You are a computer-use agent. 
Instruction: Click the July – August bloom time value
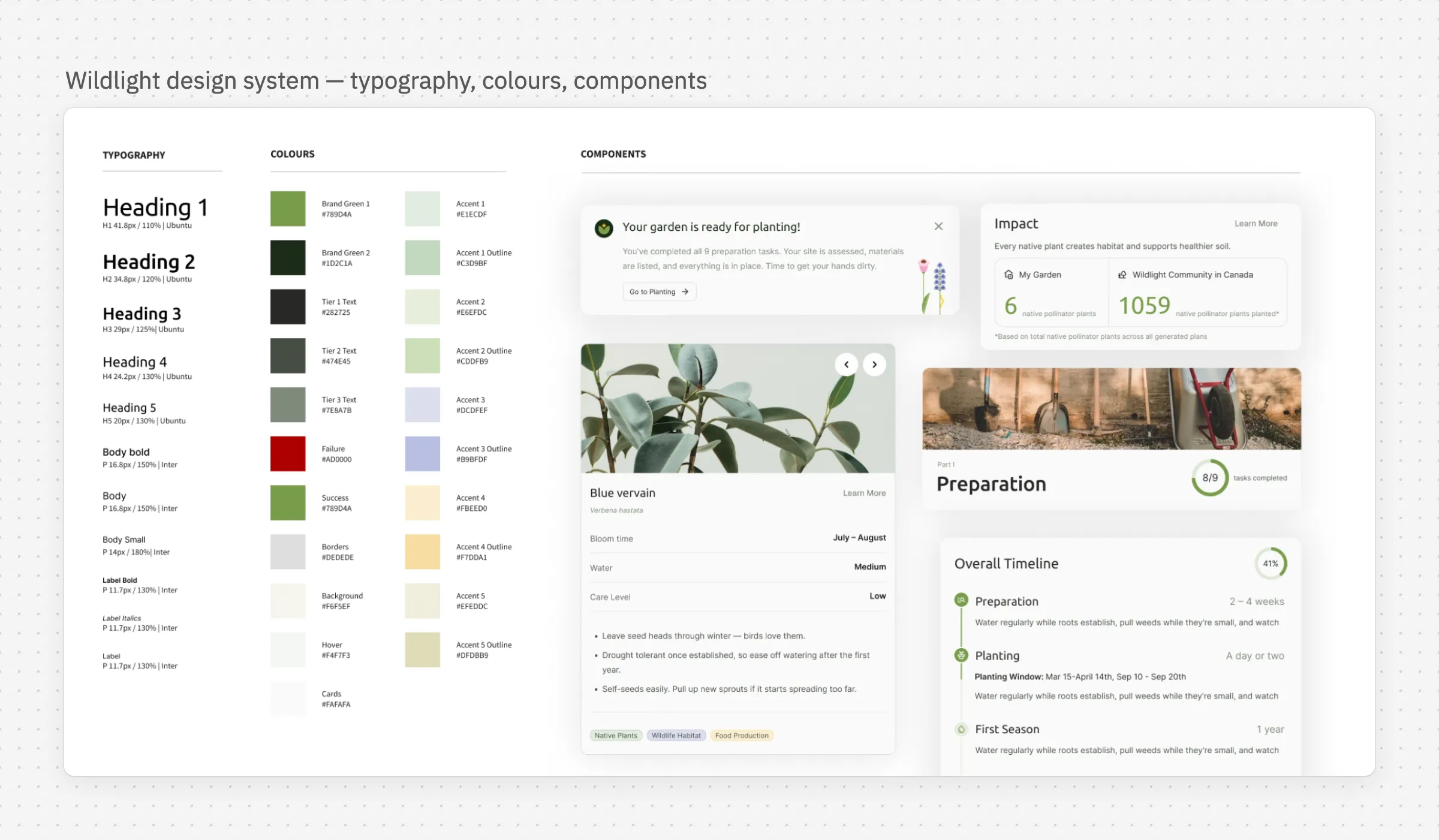(859, 538)
